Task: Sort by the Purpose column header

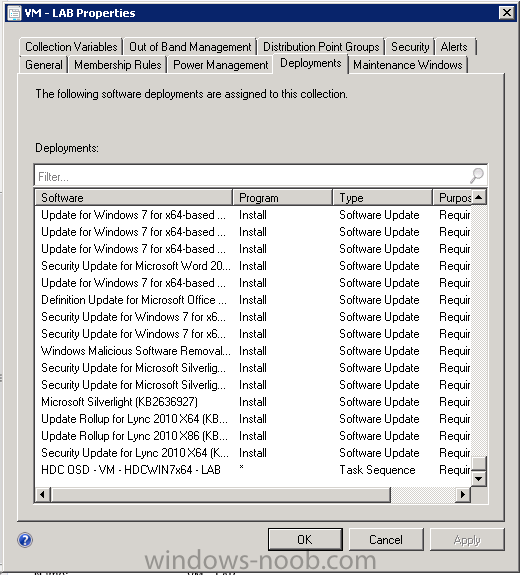Action: click(452, 198)
